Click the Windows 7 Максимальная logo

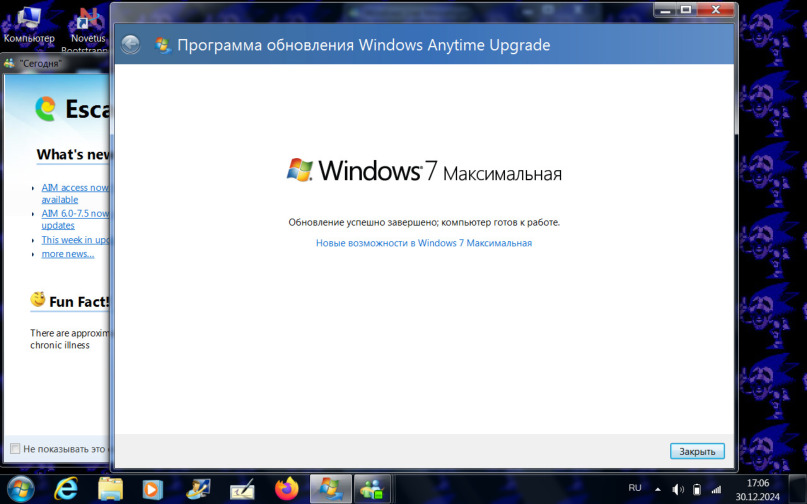(x=424, y=170)
